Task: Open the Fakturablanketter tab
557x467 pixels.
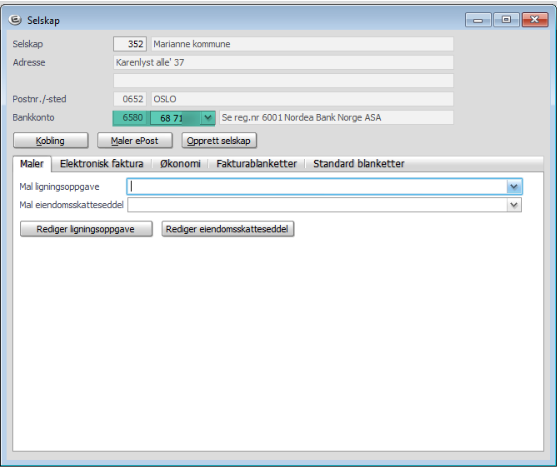Action: (256, 164)
